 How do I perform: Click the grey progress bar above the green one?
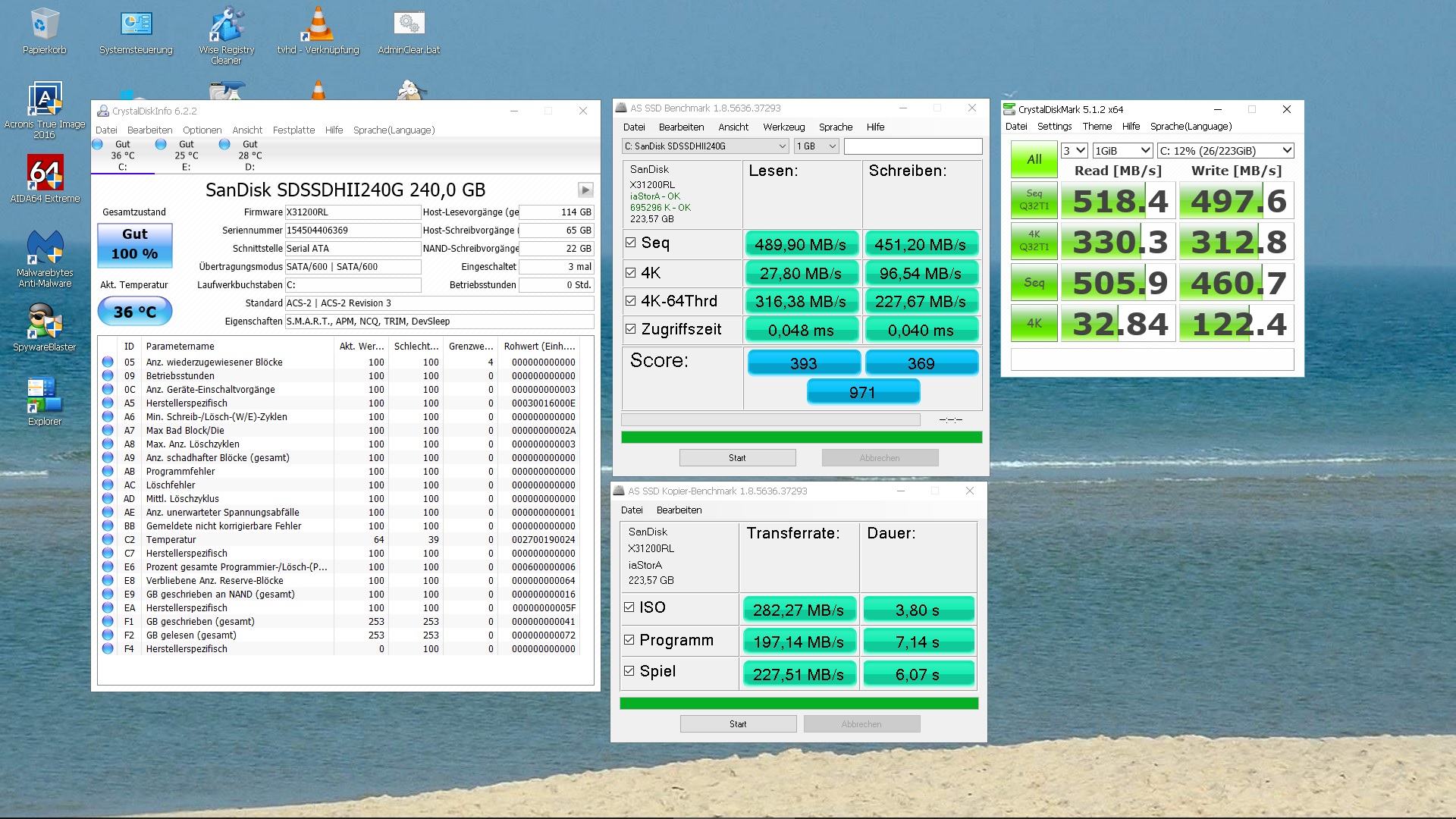pyautogui.click(x=770, y=419)
